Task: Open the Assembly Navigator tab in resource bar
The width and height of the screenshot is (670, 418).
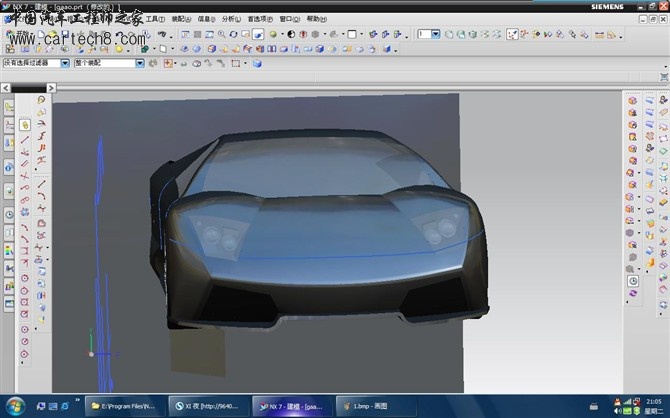Action: point(9,108)
